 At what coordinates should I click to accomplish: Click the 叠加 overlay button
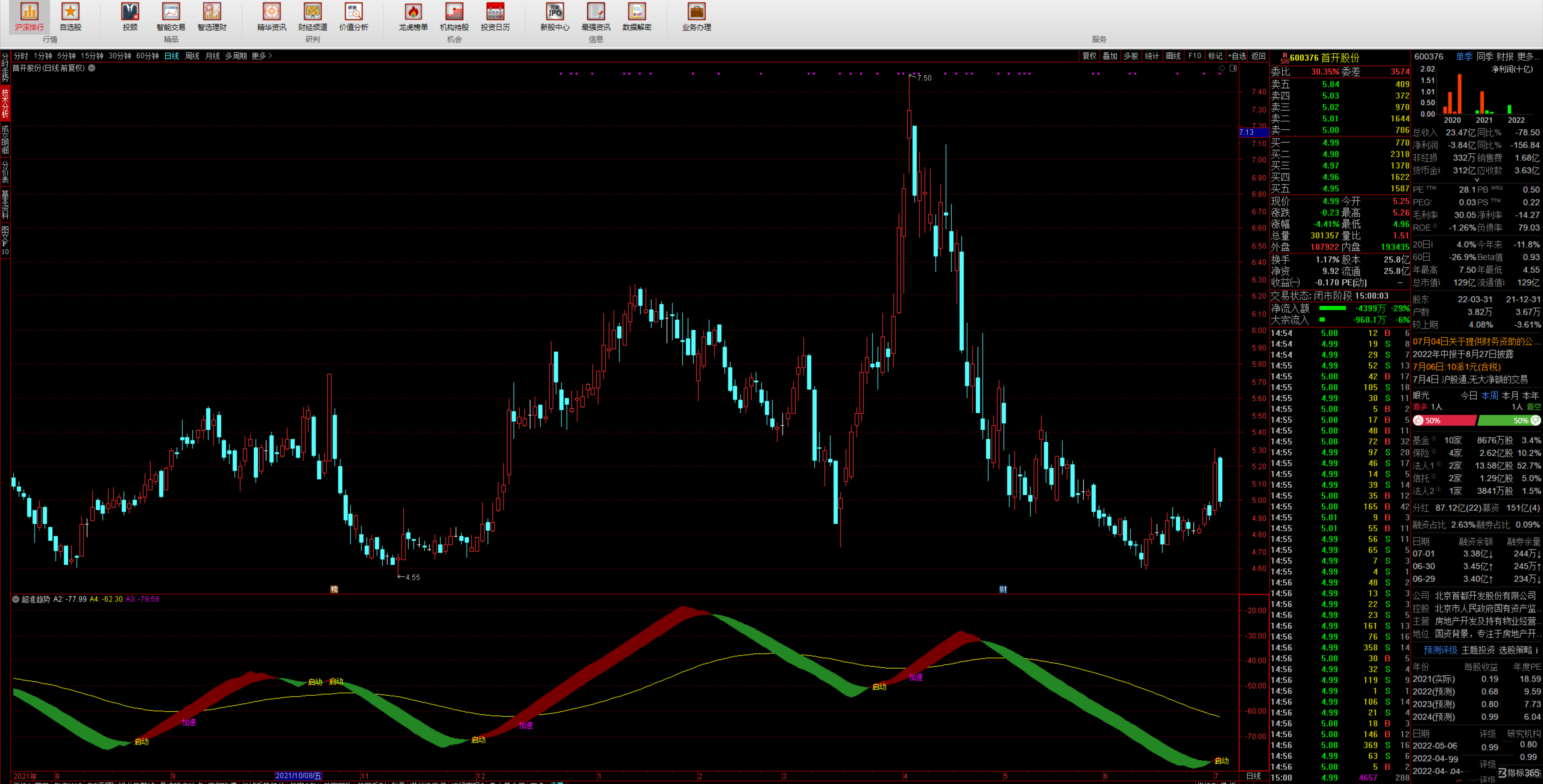(x=1110, y=56)
